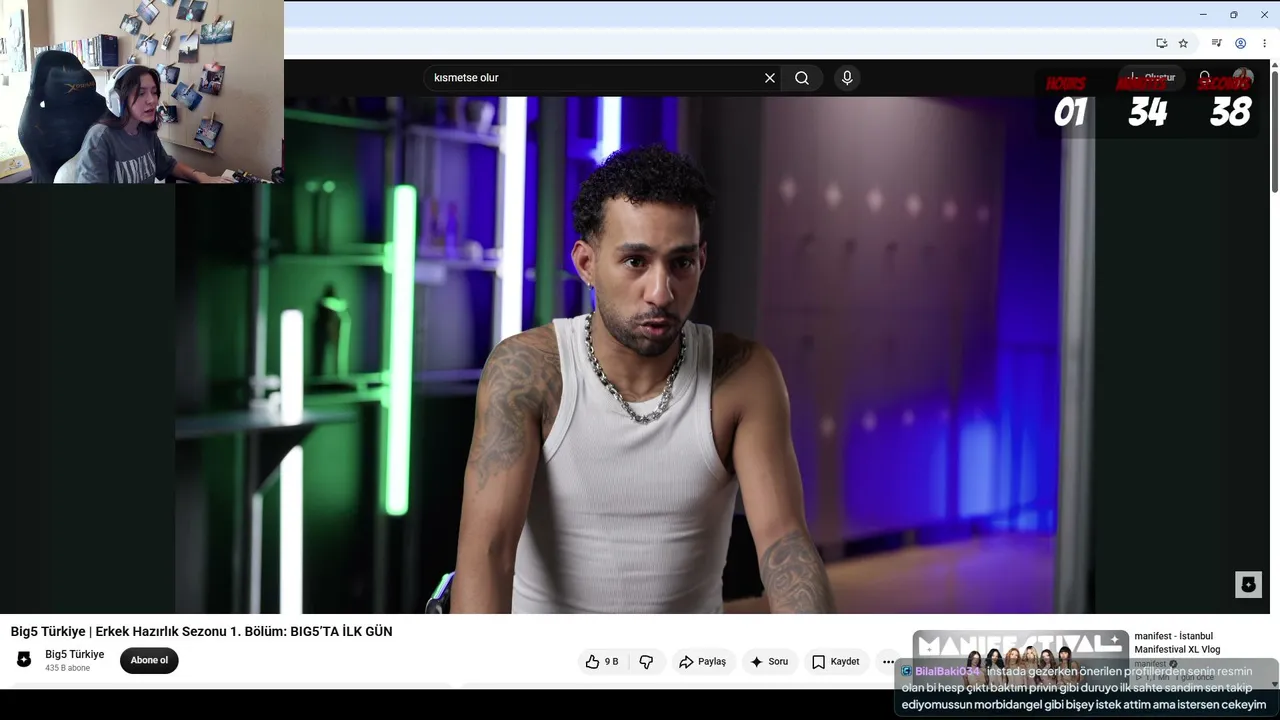Viewport: 1280px width, 720px height.
Task: Open Chrome three-dot menu
Action: coord(1264,43)
